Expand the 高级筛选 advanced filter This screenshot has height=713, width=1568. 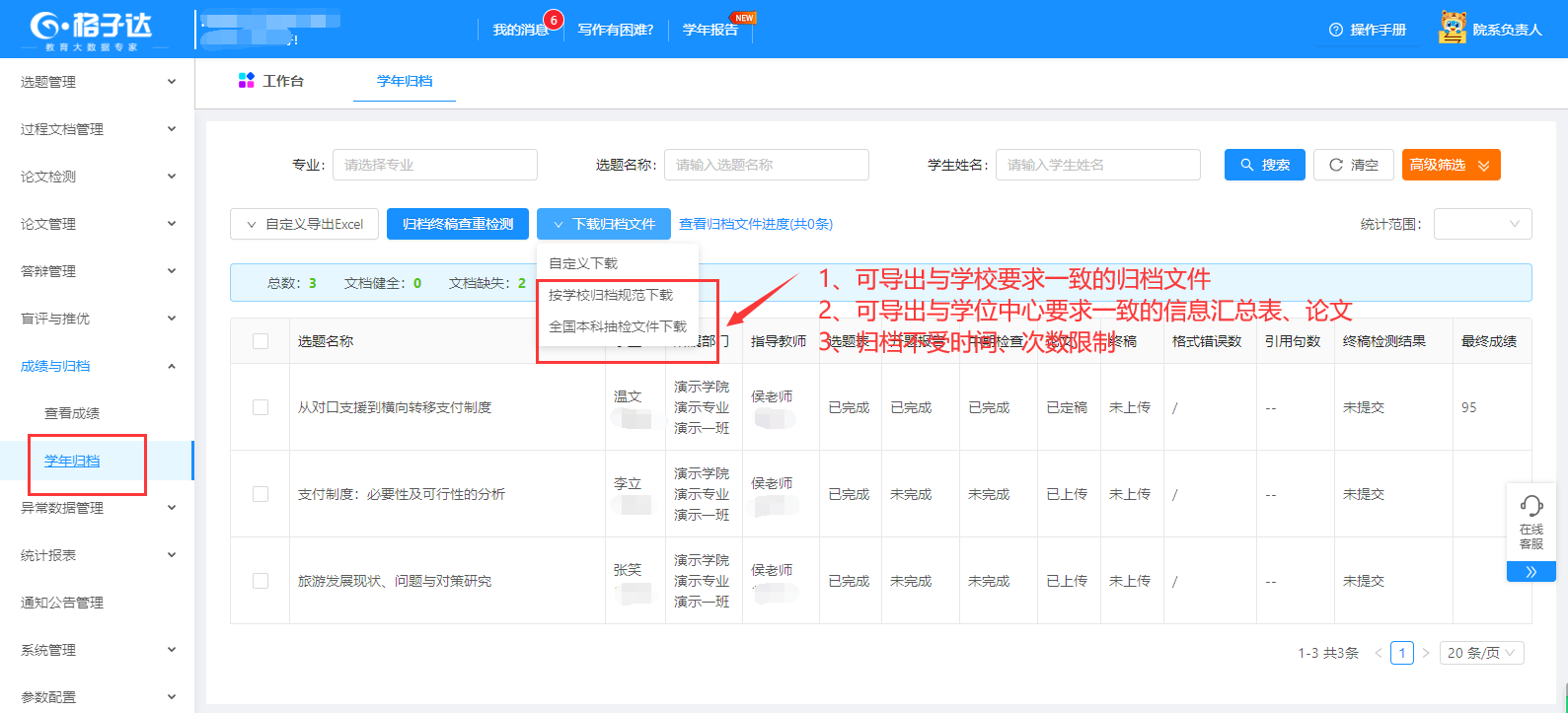point(1451,165)
